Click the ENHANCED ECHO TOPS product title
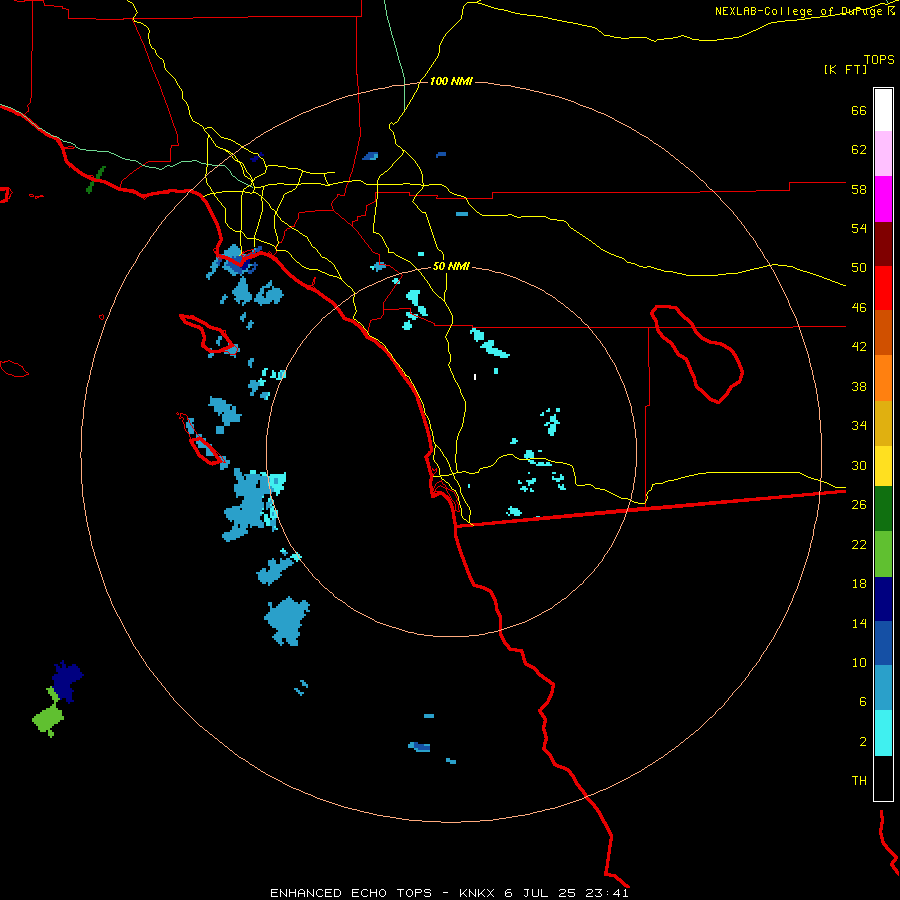900x900 pixels. (x=351, y=893)
